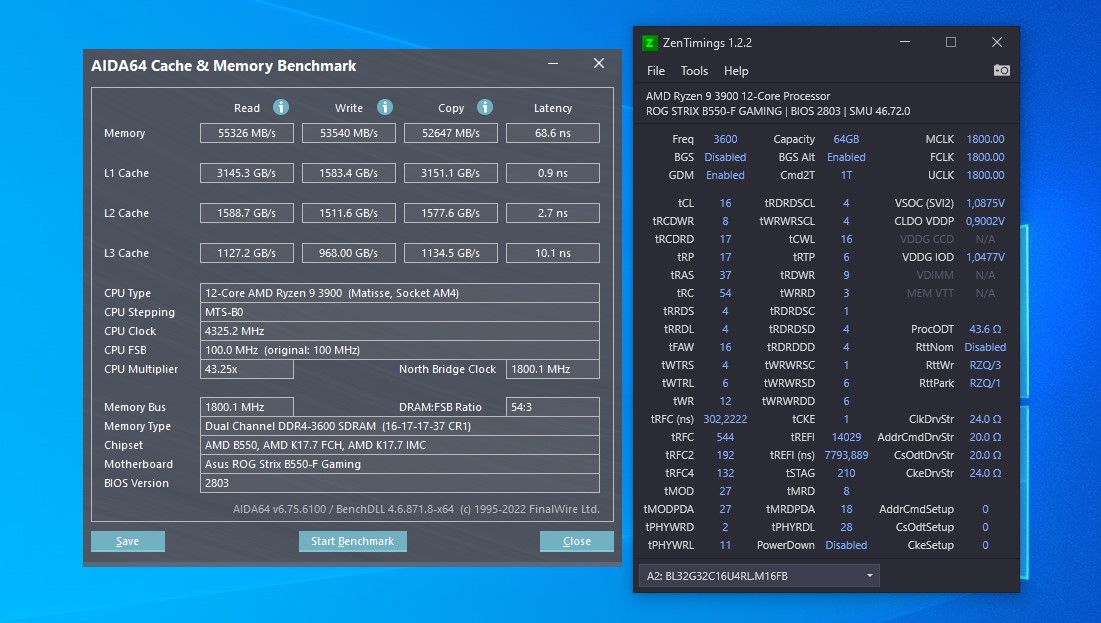Minimize the ZenTimings window
This screenshot has height=623, width=1101.
click(905, 42)
